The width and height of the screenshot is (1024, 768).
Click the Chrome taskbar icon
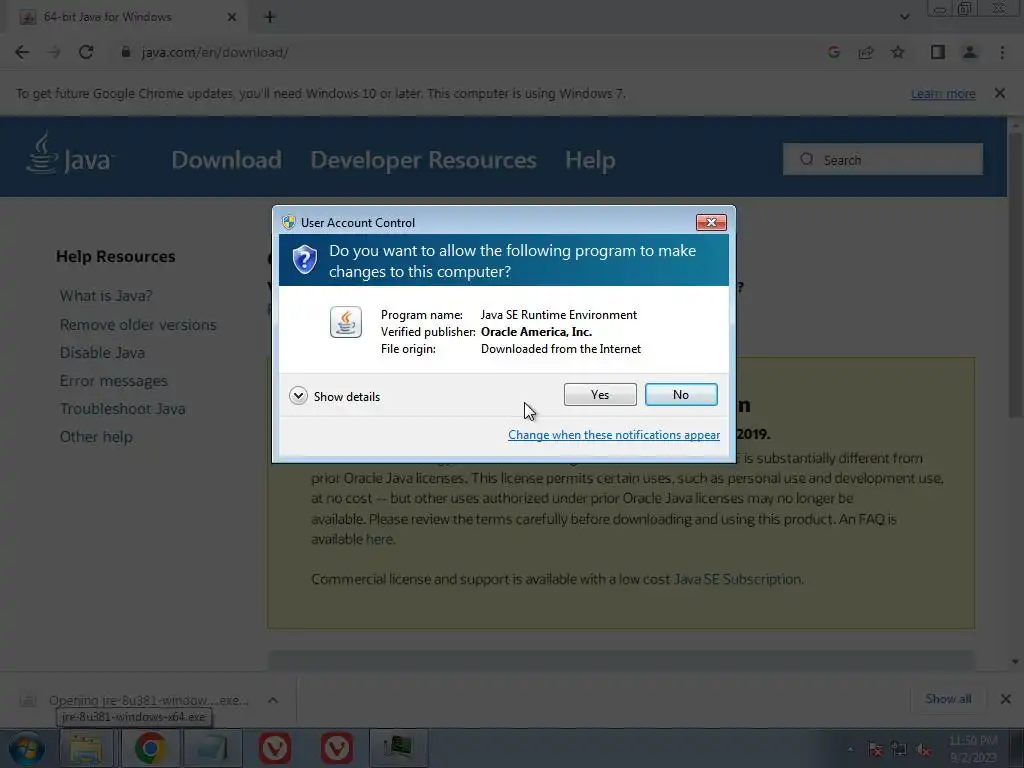150,748
